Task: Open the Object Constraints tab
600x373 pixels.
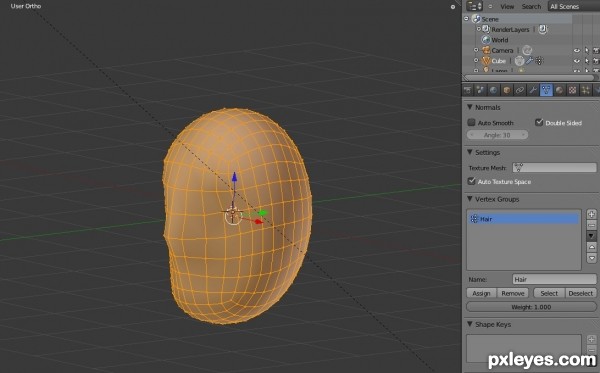Action: pyautogui.click(x=520, y=90)
